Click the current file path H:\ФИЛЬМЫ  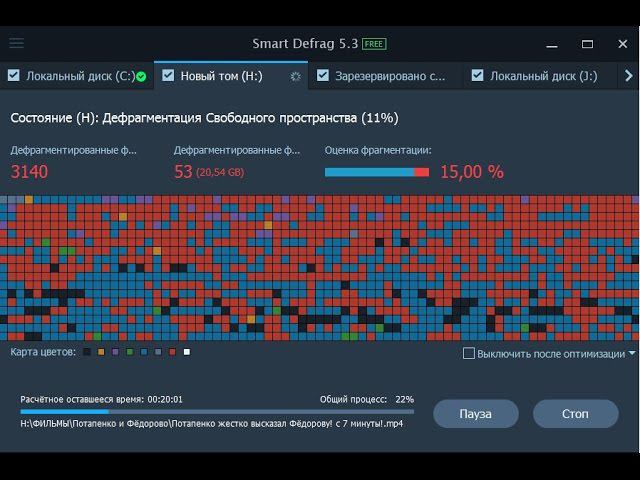(x=211, y=424)
